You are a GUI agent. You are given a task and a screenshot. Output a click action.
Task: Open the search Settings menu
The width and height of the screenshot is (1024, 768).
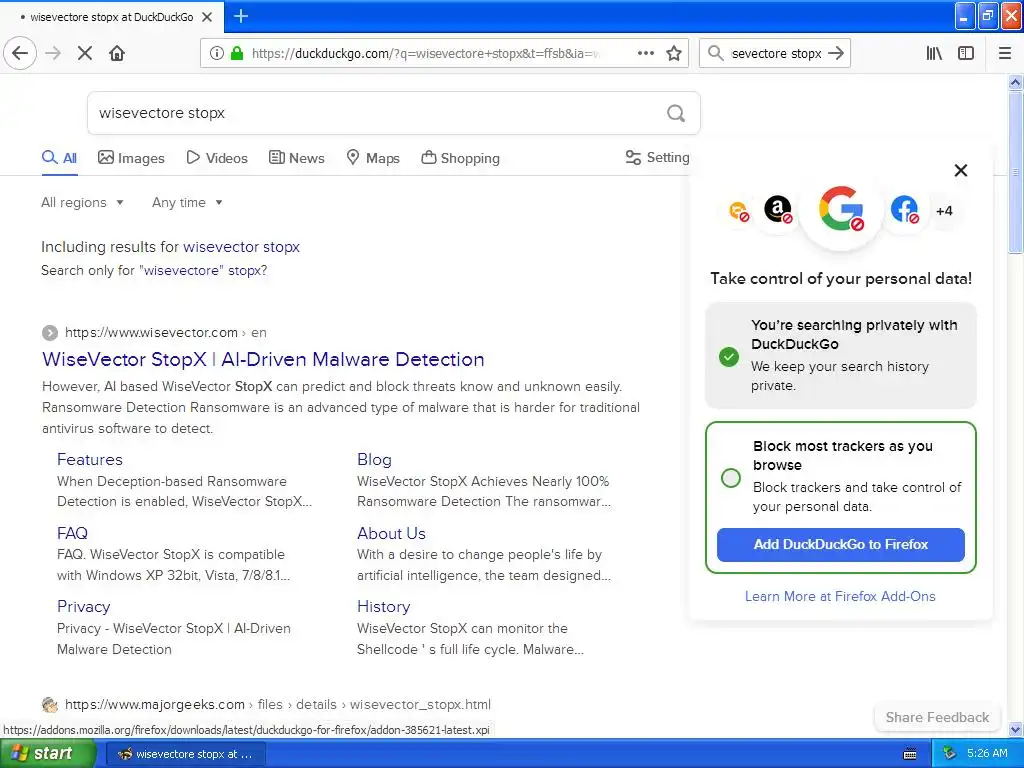point(657,157)
